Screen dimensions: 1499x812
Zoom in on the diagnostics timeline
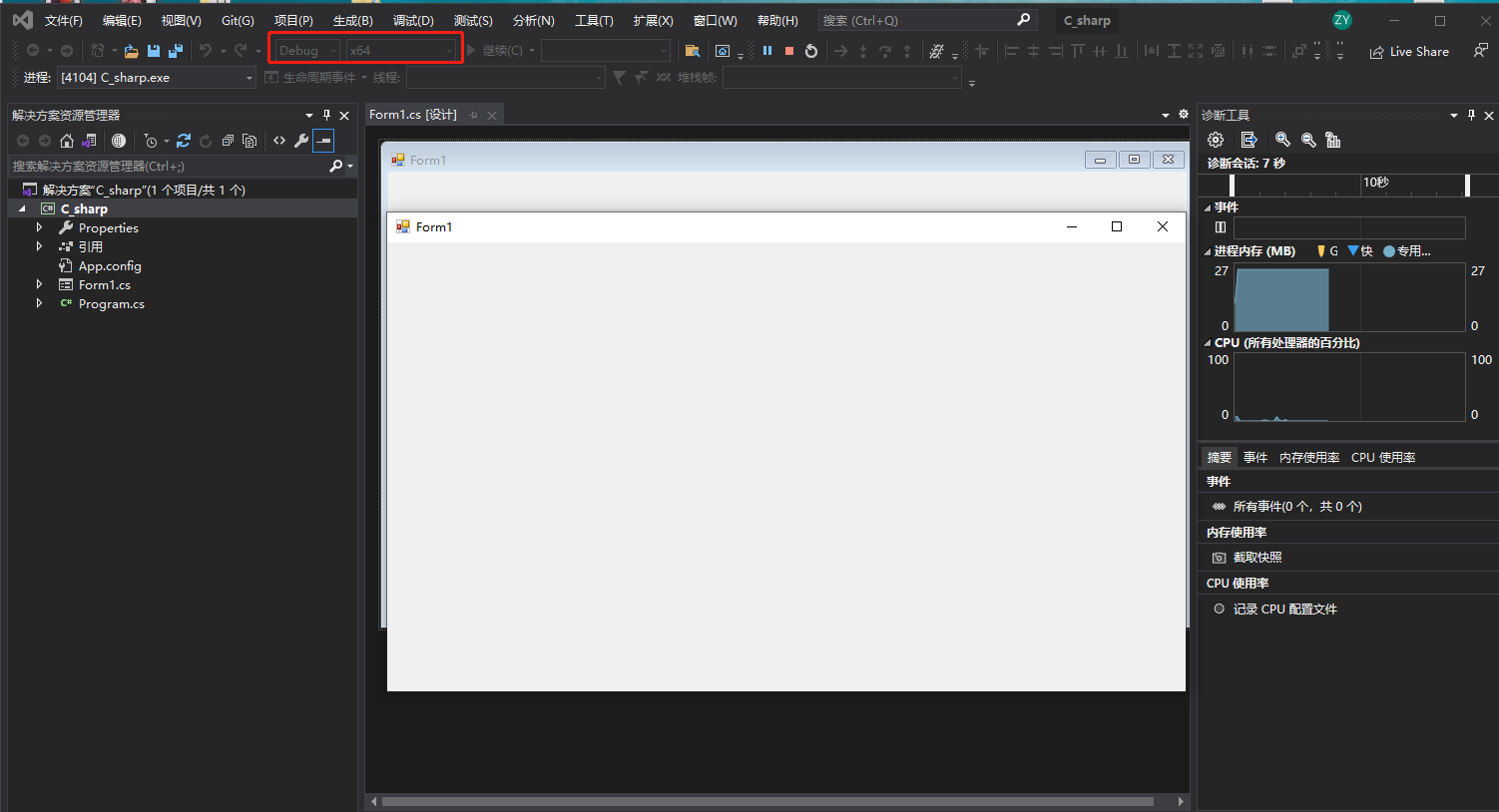(1282, 140)
